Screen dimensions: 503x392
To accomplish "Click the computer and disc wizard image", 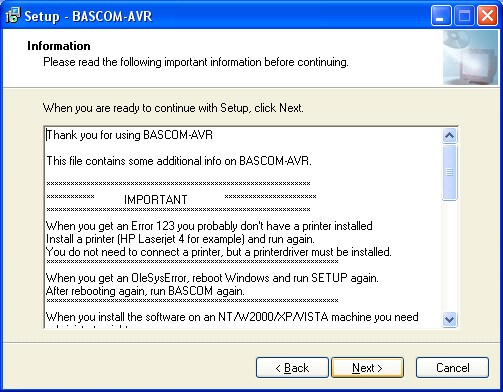I will 470,57.
